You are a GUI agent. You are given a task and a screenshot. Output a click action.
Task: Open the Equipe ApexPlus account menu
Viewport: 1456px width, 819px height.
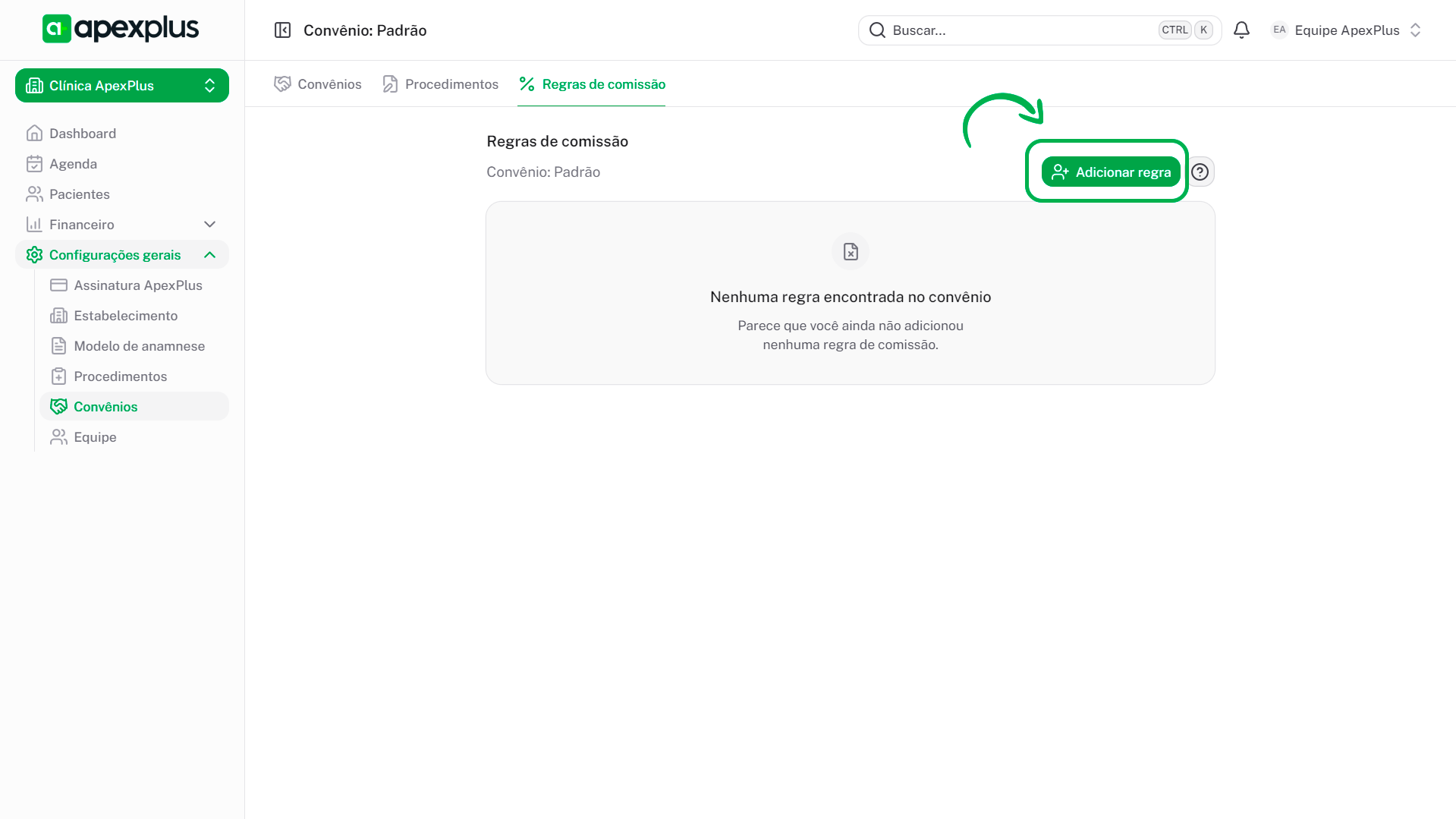click(x=1345, y=30)
